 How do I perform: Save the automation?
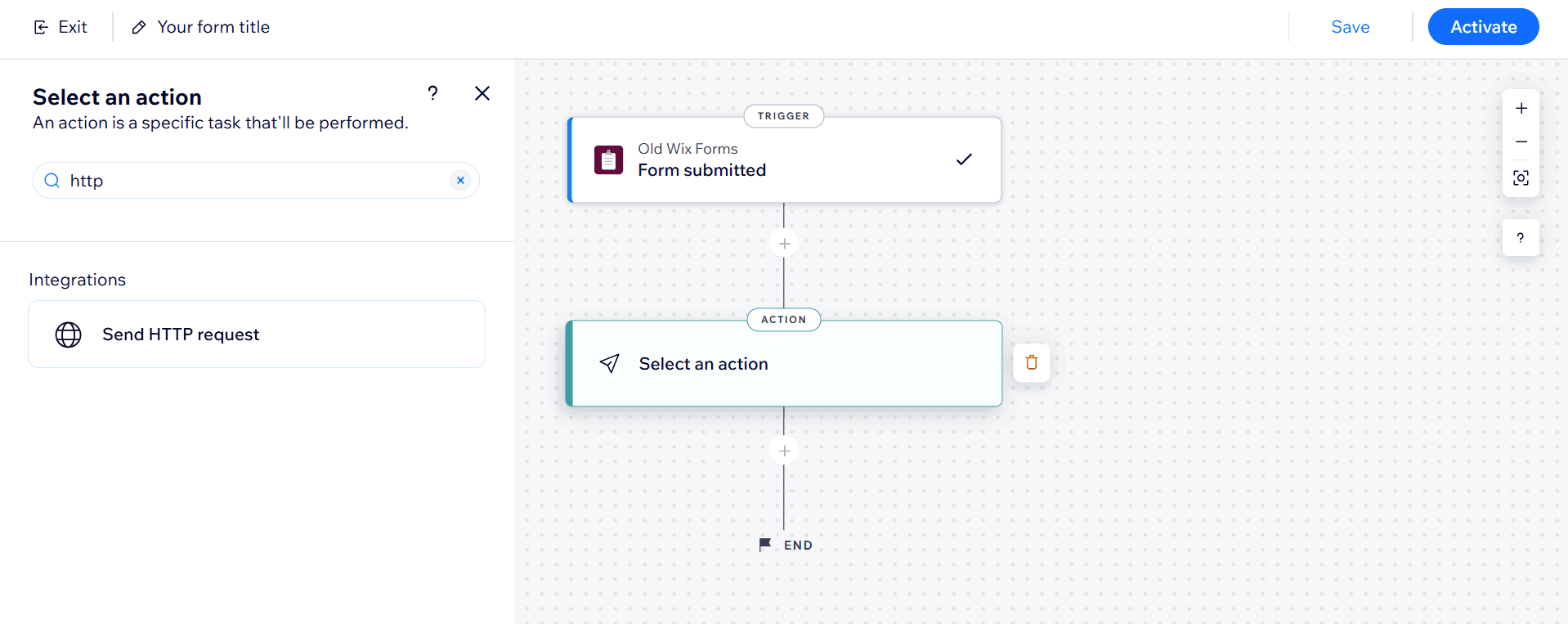pyautogui.click(x=1350, y=27)
